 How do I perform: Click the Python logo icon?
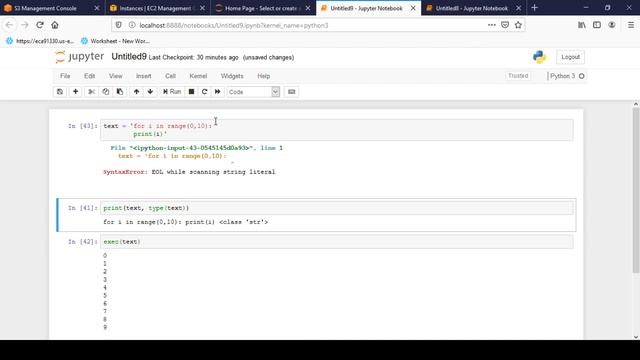point(540,57)
